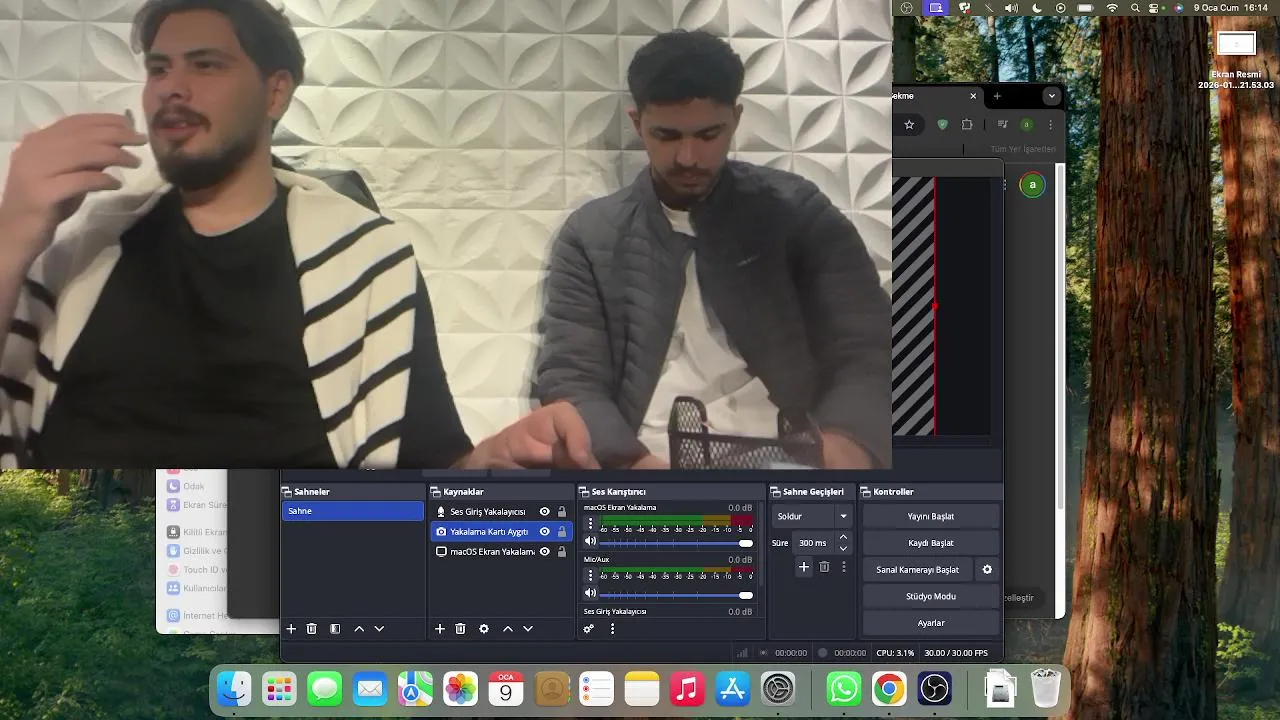
Task: Open Ayarlar settings button
Action: [x=930, y=623]
